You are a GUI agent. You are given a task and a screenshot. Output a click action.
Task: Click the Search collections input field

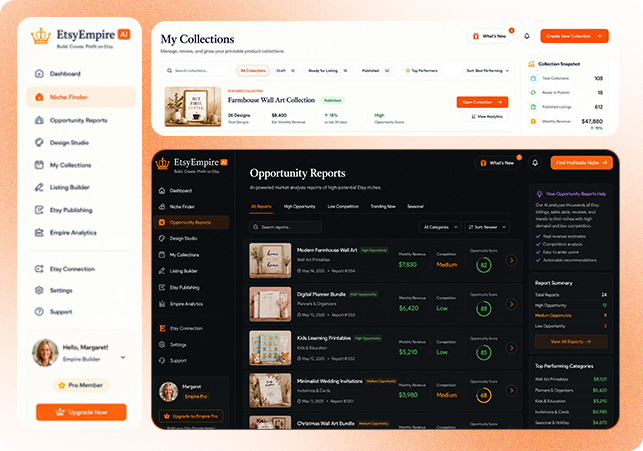(x=197, y=71)
